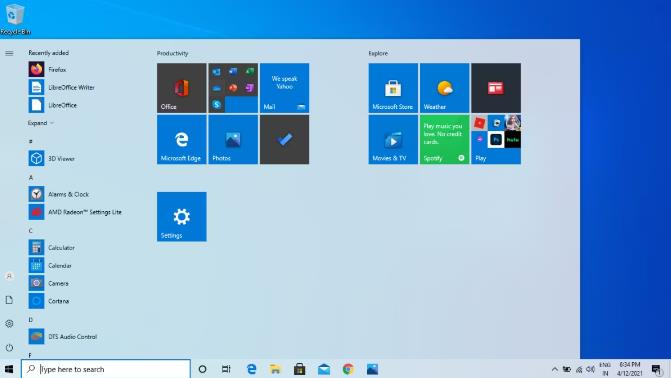This screenshot has width=671, height=378.
Task: Open Settings gear in Start sidebar
Action: coord(9,324)
